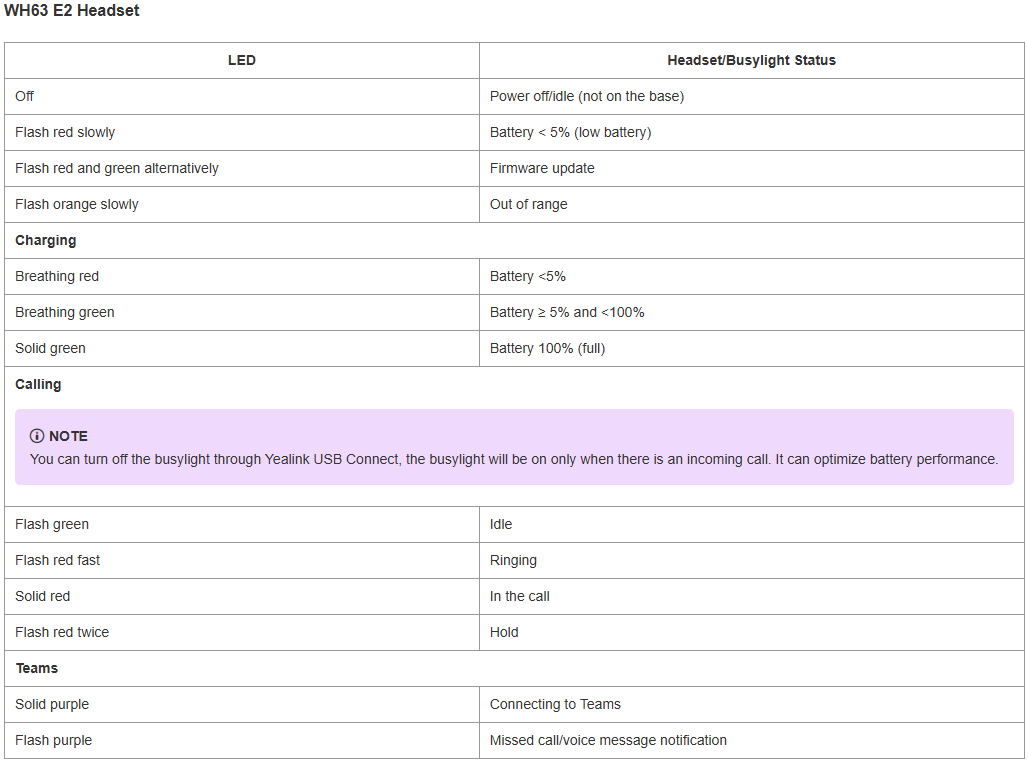The width and height of the screenshot is (1028, 763).
Task: Click the WH63 E2 Headset heading
Action: click(71, 11)
